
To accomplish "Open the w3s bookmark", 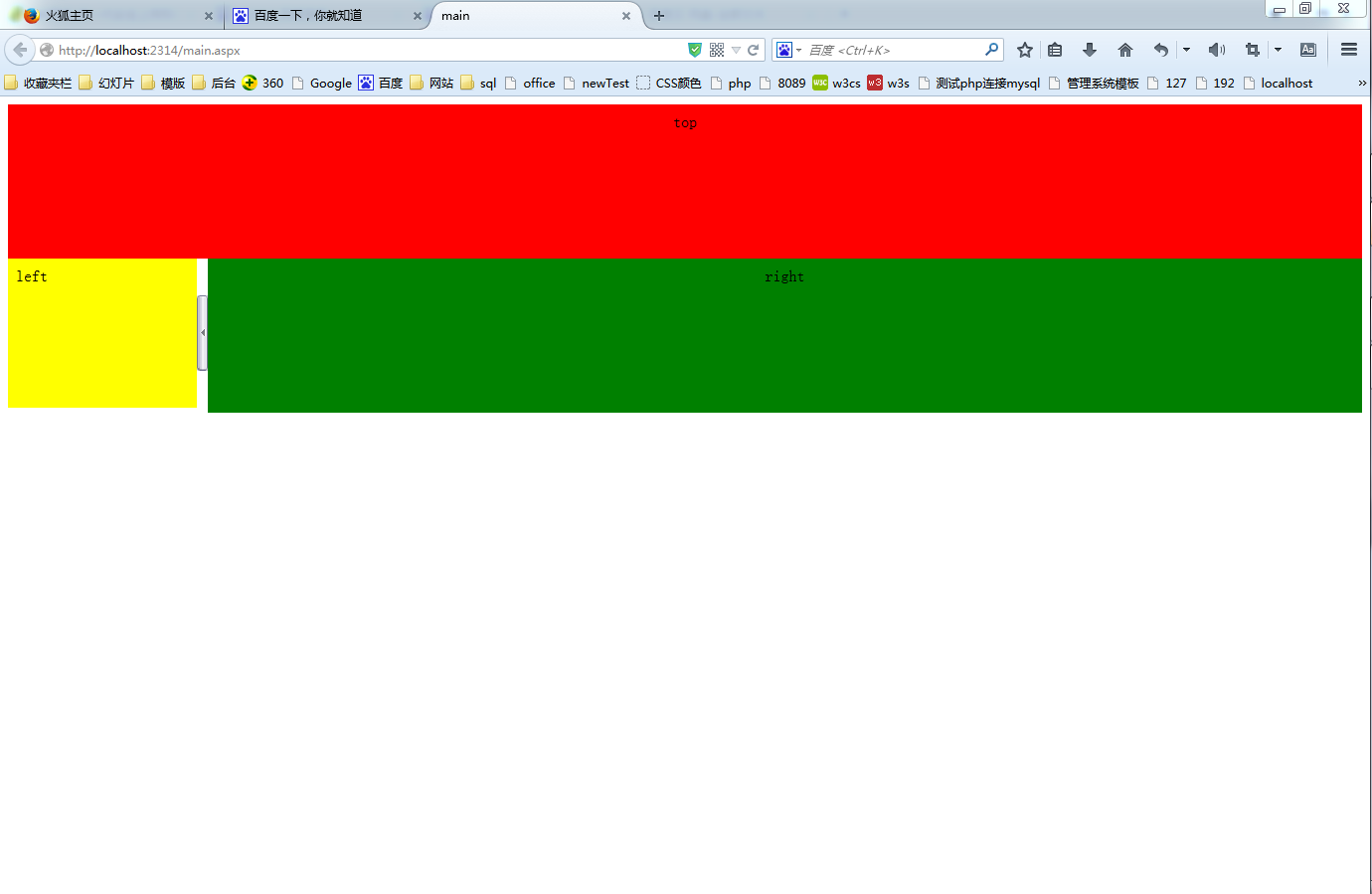I will coord(889,83).
